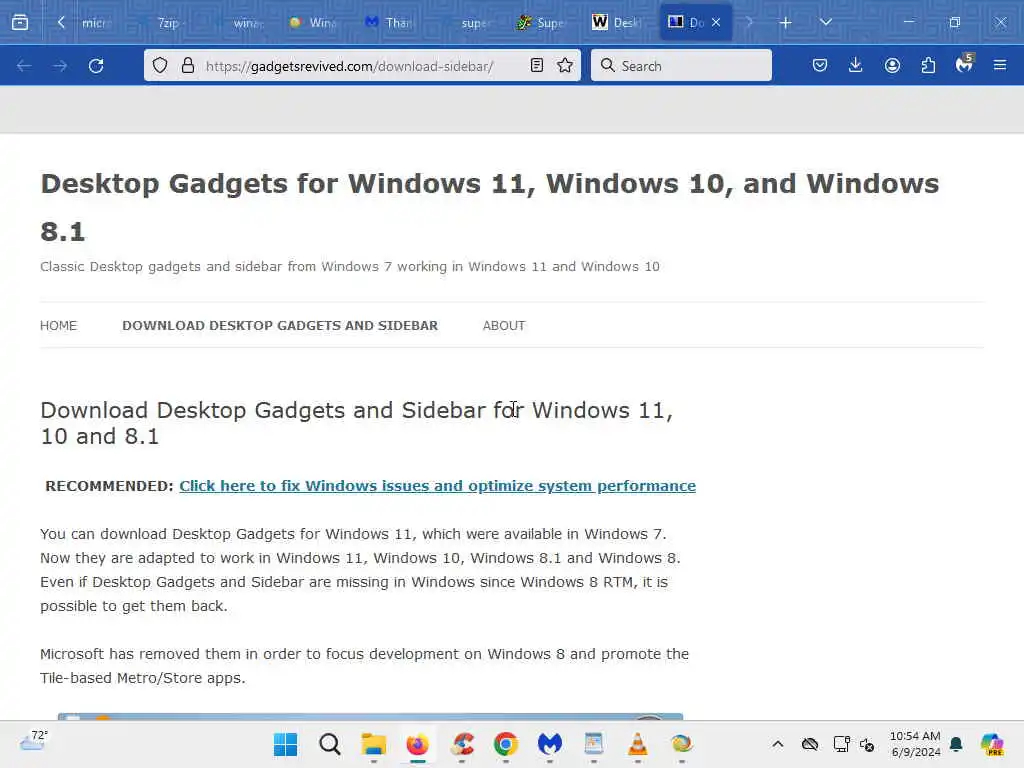
Task: Open the taskbar Search magnifier
Action: click(330, 744)
